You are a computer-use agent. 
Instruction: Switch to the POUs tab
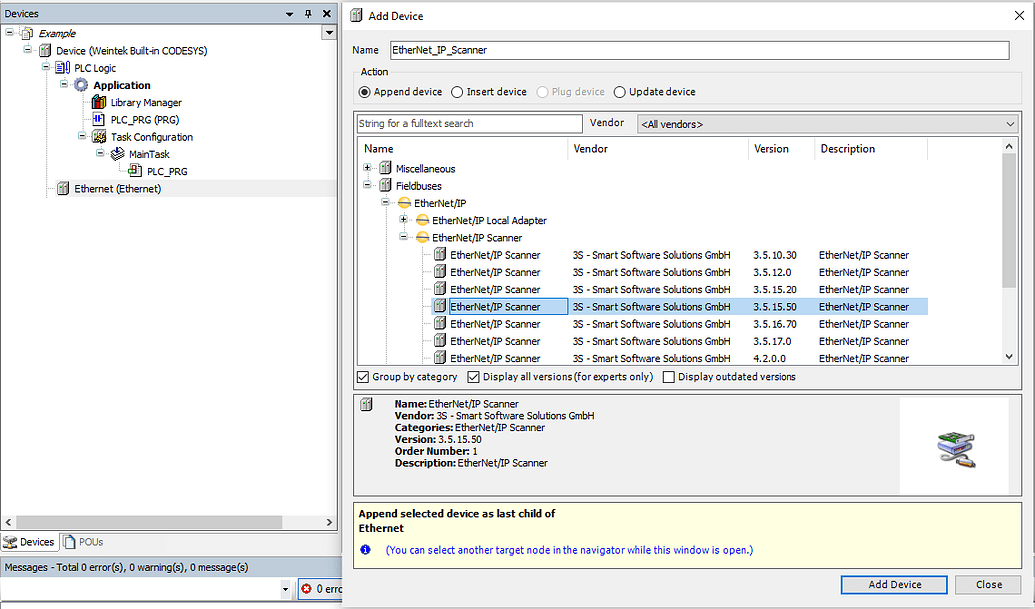82,541
